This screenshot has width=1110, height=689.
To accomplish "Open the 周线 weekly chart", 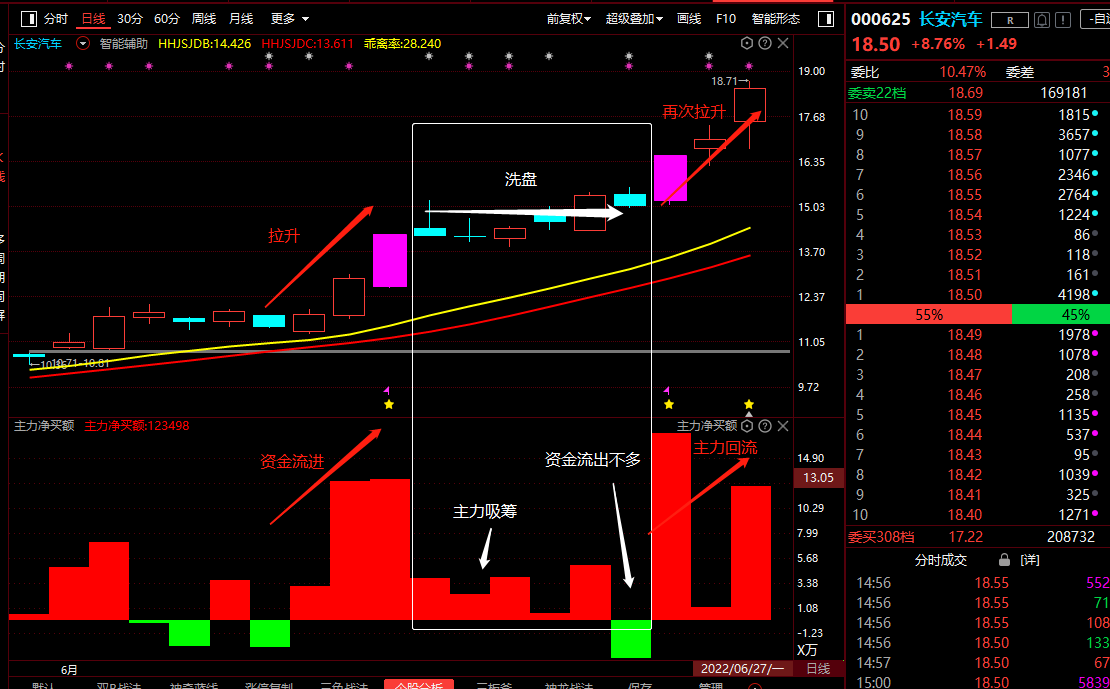I will click(204, 18).
